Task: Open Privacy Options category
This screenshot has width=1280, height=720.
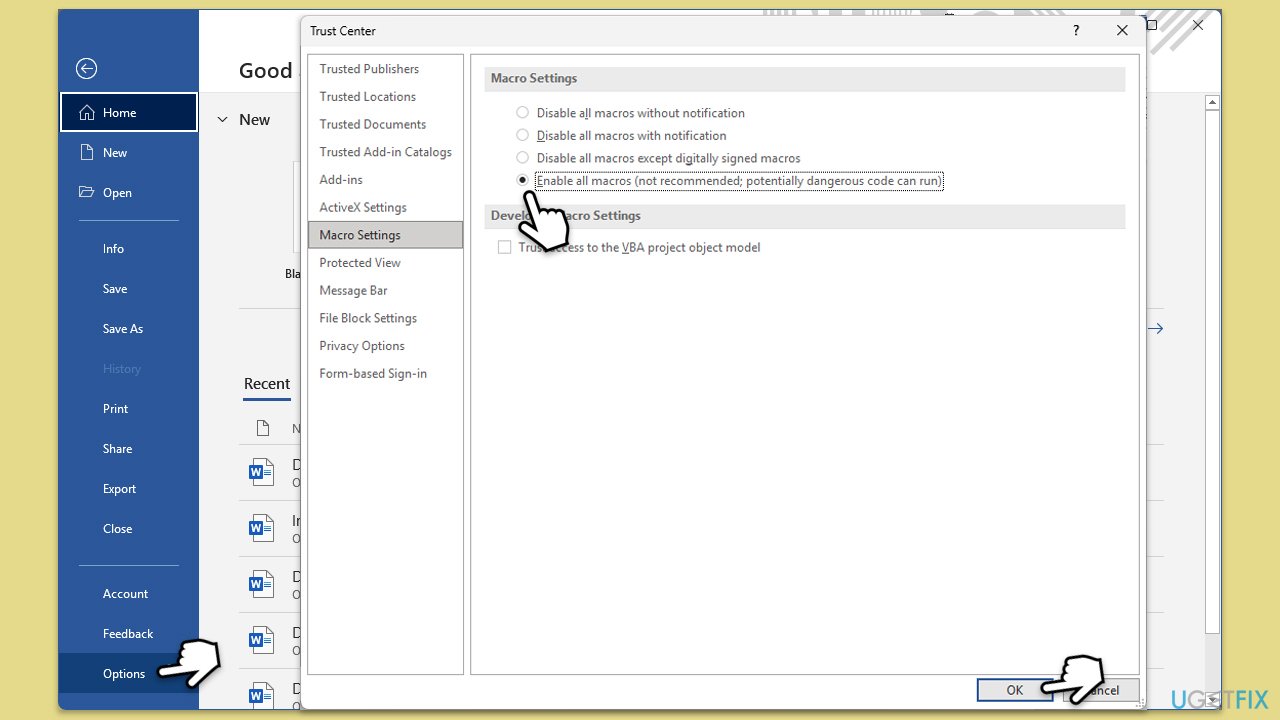Action: 385,345
